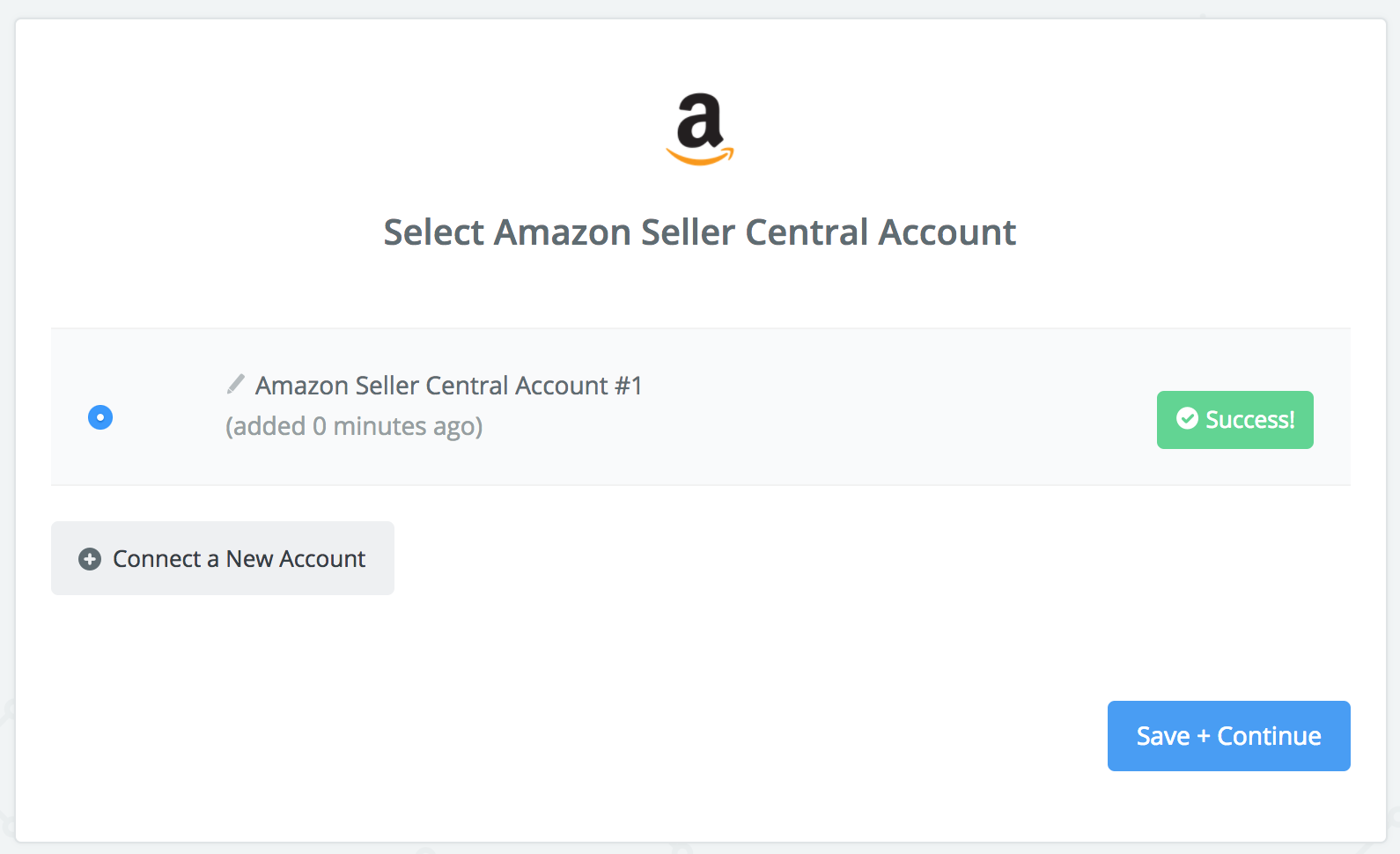The height and width of the screenshot is (854, 1400).
Task: Click the pencil edit icon beside account name
Action: coord(235,384)
